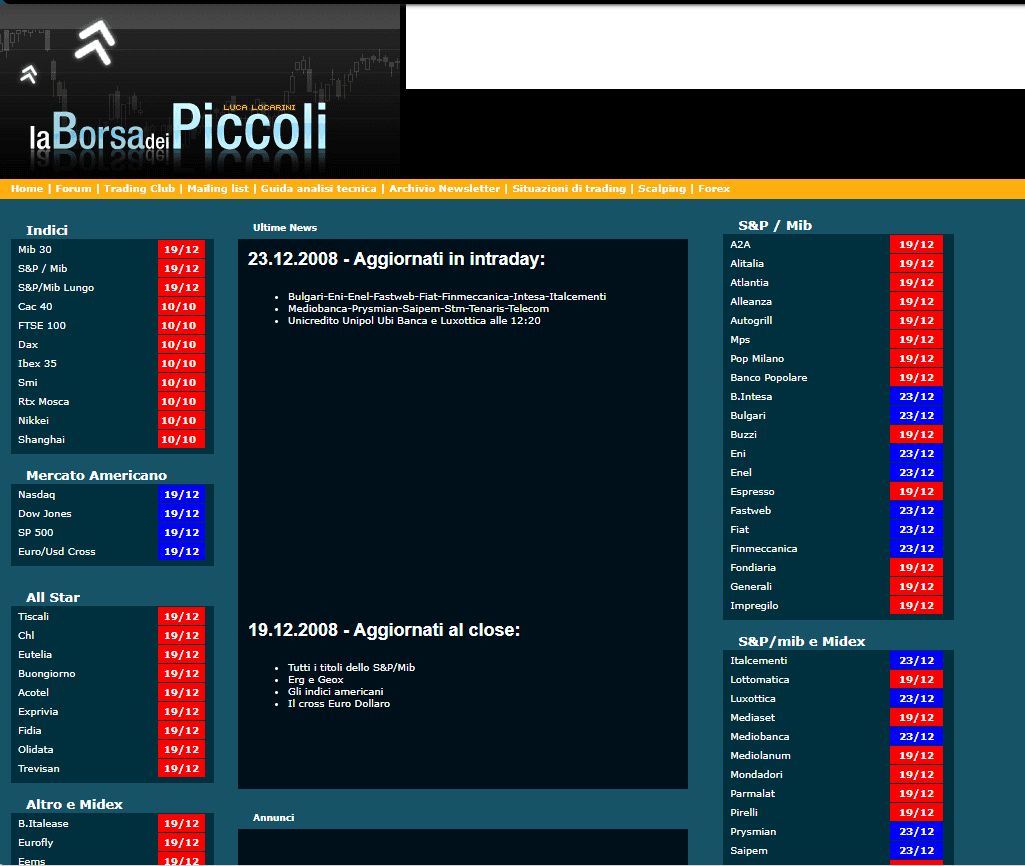Open the Tiscali stock analysis
The height and width of the screenshot is (866, 1025).
pos(33,617)
